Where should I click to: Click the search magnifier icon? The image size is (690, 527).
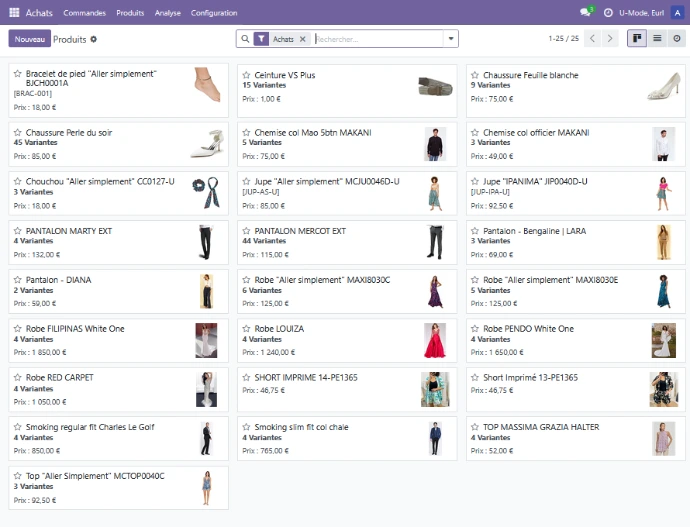click(245, 39)
